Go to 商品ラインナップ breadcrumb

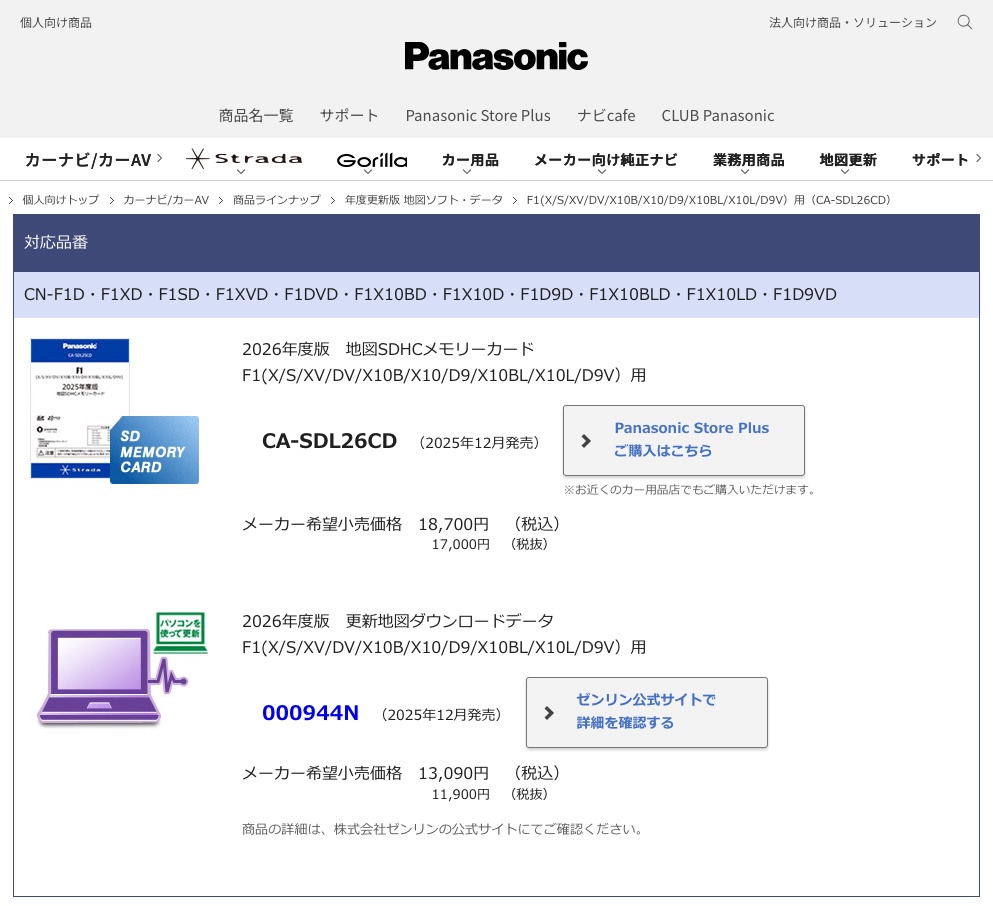(x=277, y=200)
